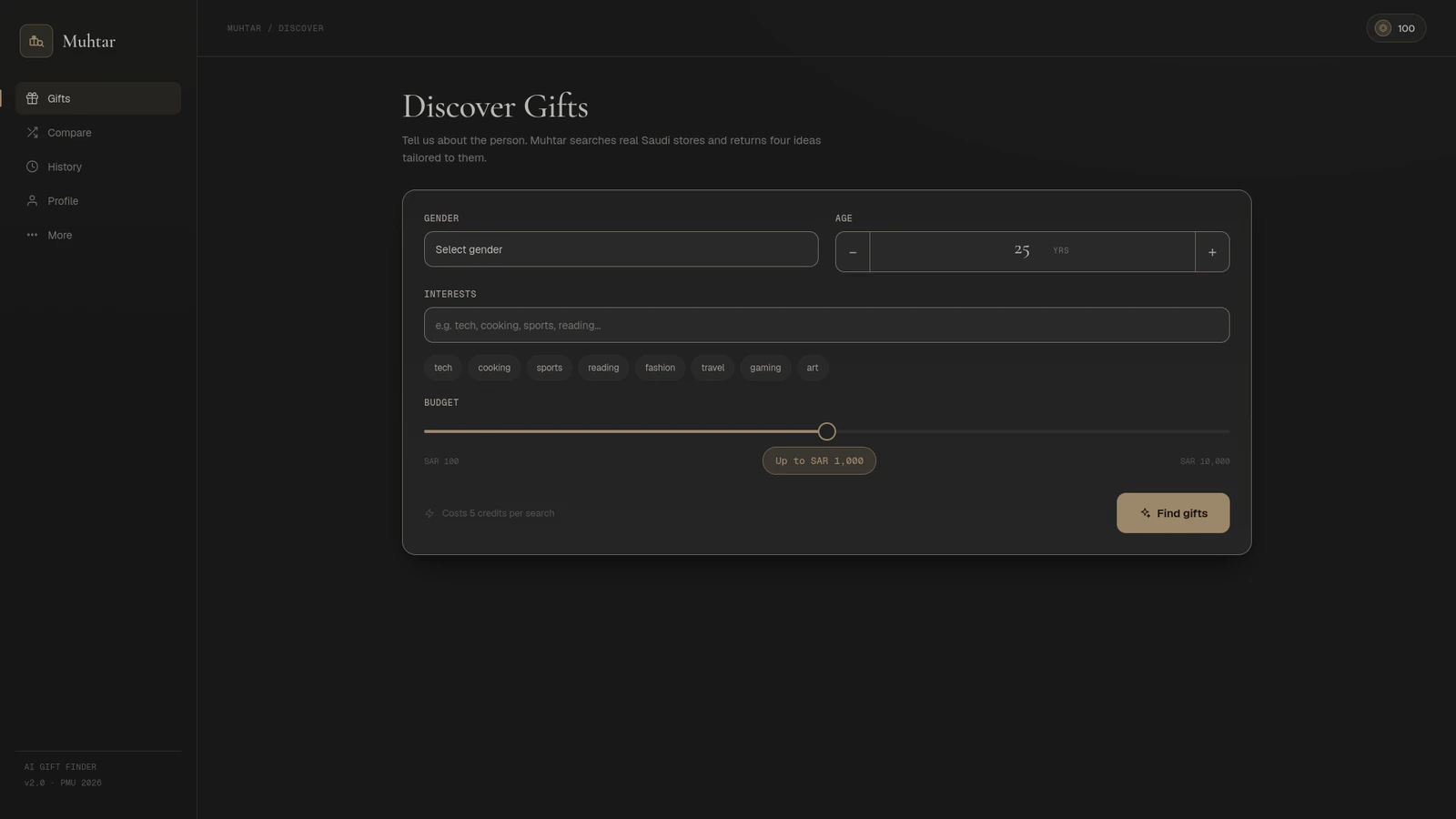Go to the Compare page
1456x819 pixels.
[x=98, y=133]
